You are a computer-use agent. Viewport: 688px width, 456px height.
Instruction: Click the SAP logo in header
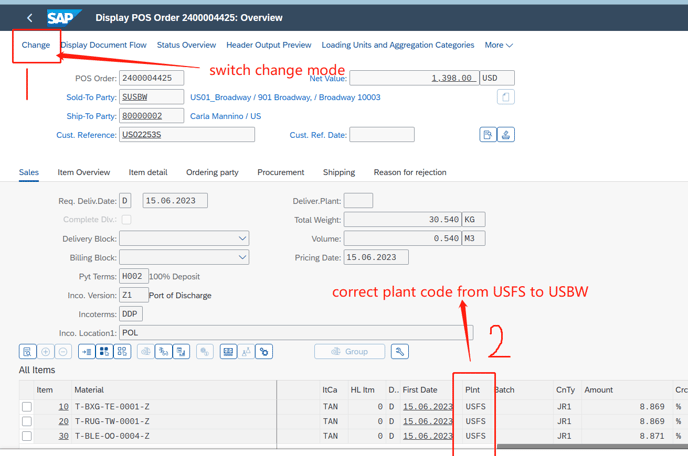pos(64,17)
